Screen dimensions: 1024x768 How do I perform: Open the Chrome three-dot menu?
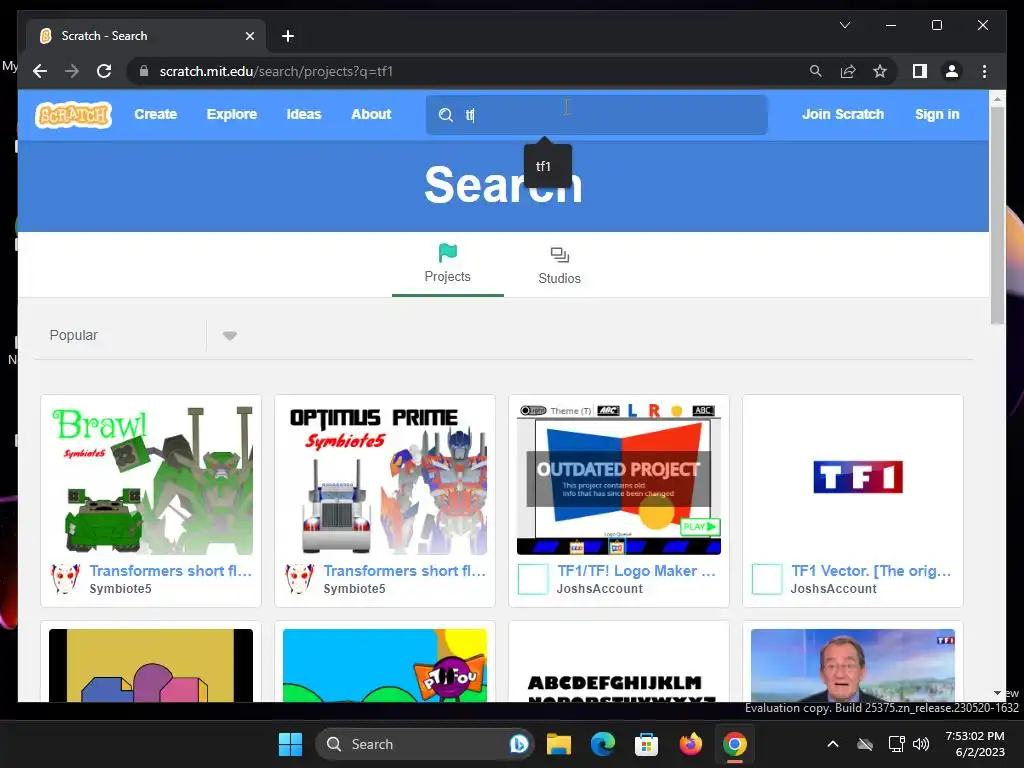984,71
